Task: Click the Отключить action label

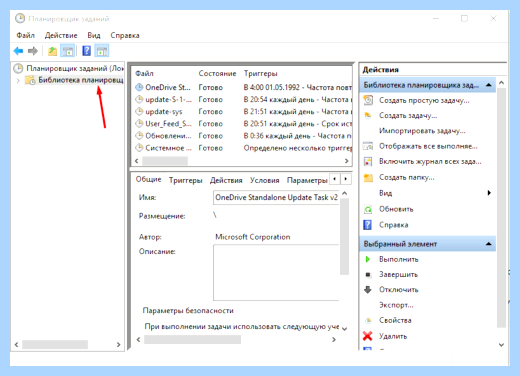Action: coord(399,290)
